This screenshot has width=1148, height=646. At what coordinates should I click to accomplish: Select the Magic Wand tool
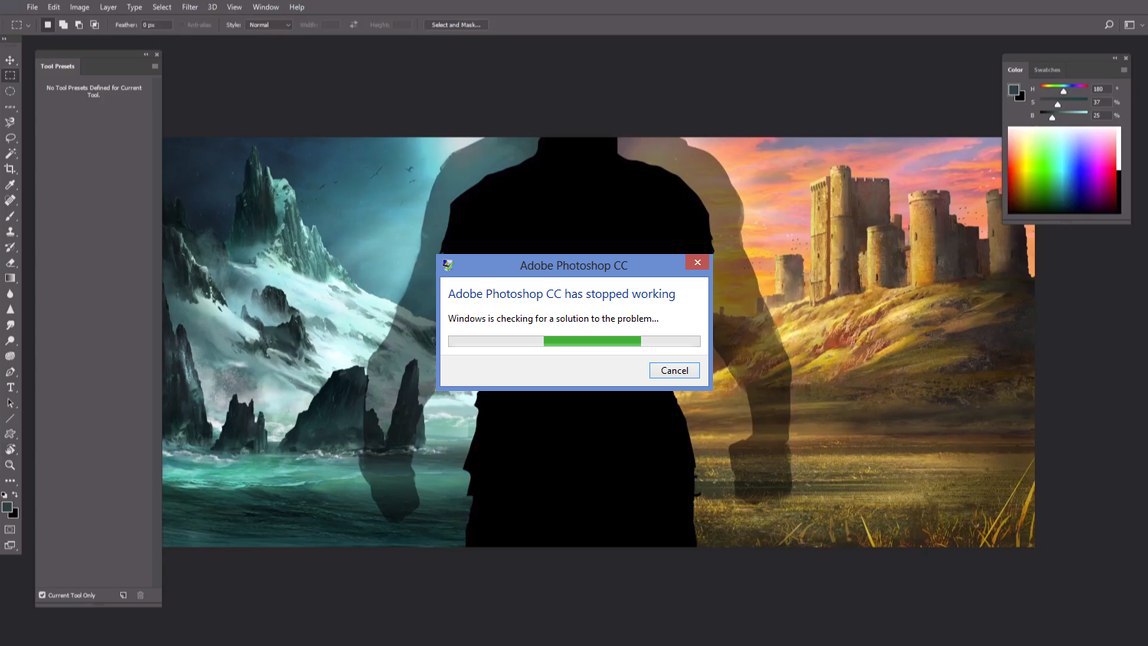click(10, 153)
